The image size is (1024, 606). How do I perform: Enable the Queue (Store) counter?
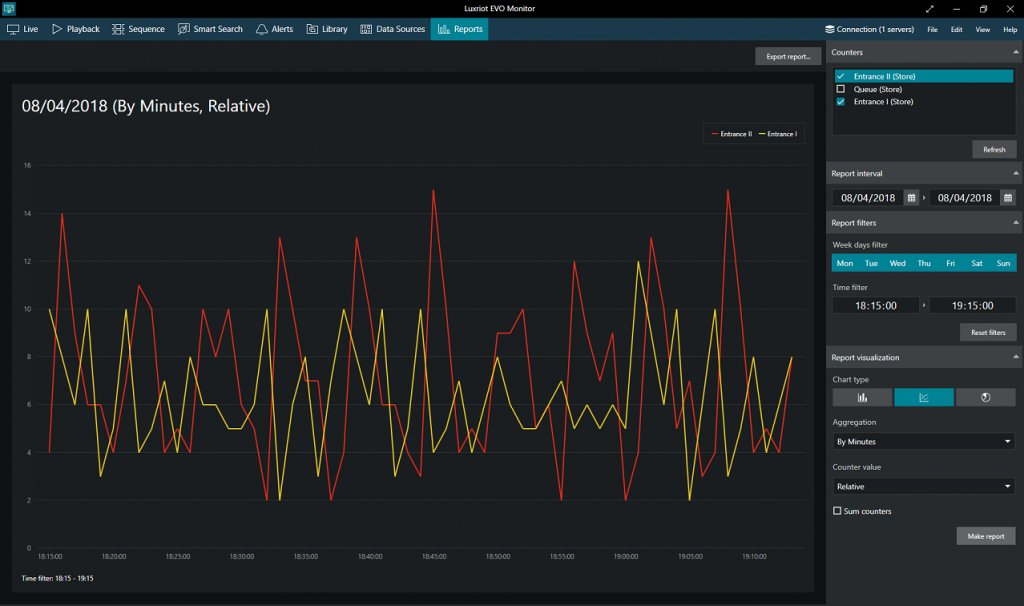coord(839,89)
